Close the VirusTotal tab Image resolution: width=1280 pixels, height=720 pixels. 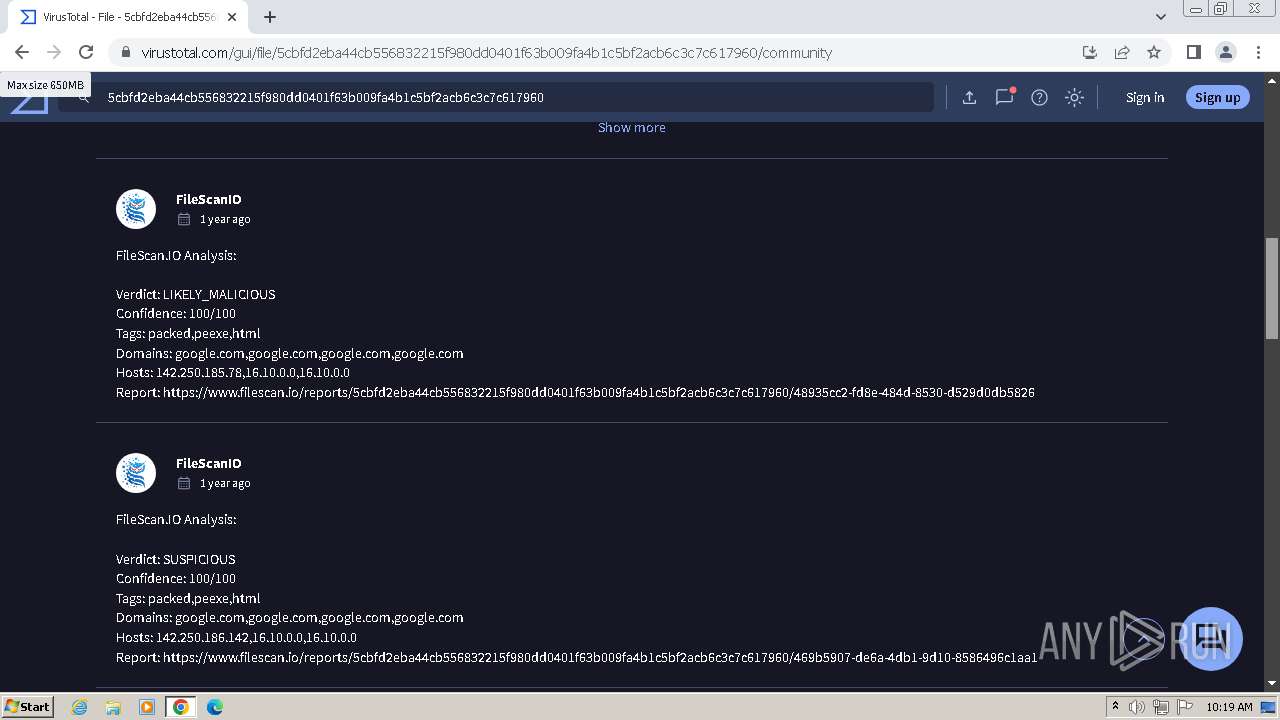(232, 17)
